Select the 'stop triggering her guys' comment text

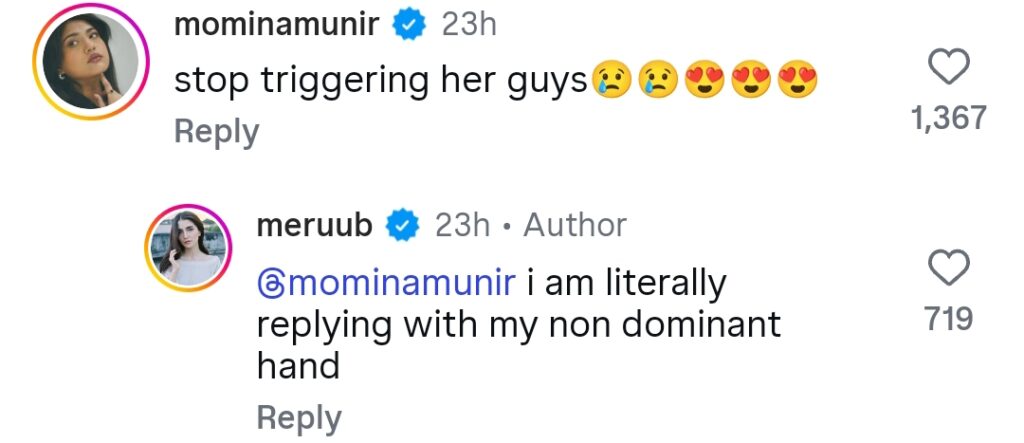click(382, 82)
